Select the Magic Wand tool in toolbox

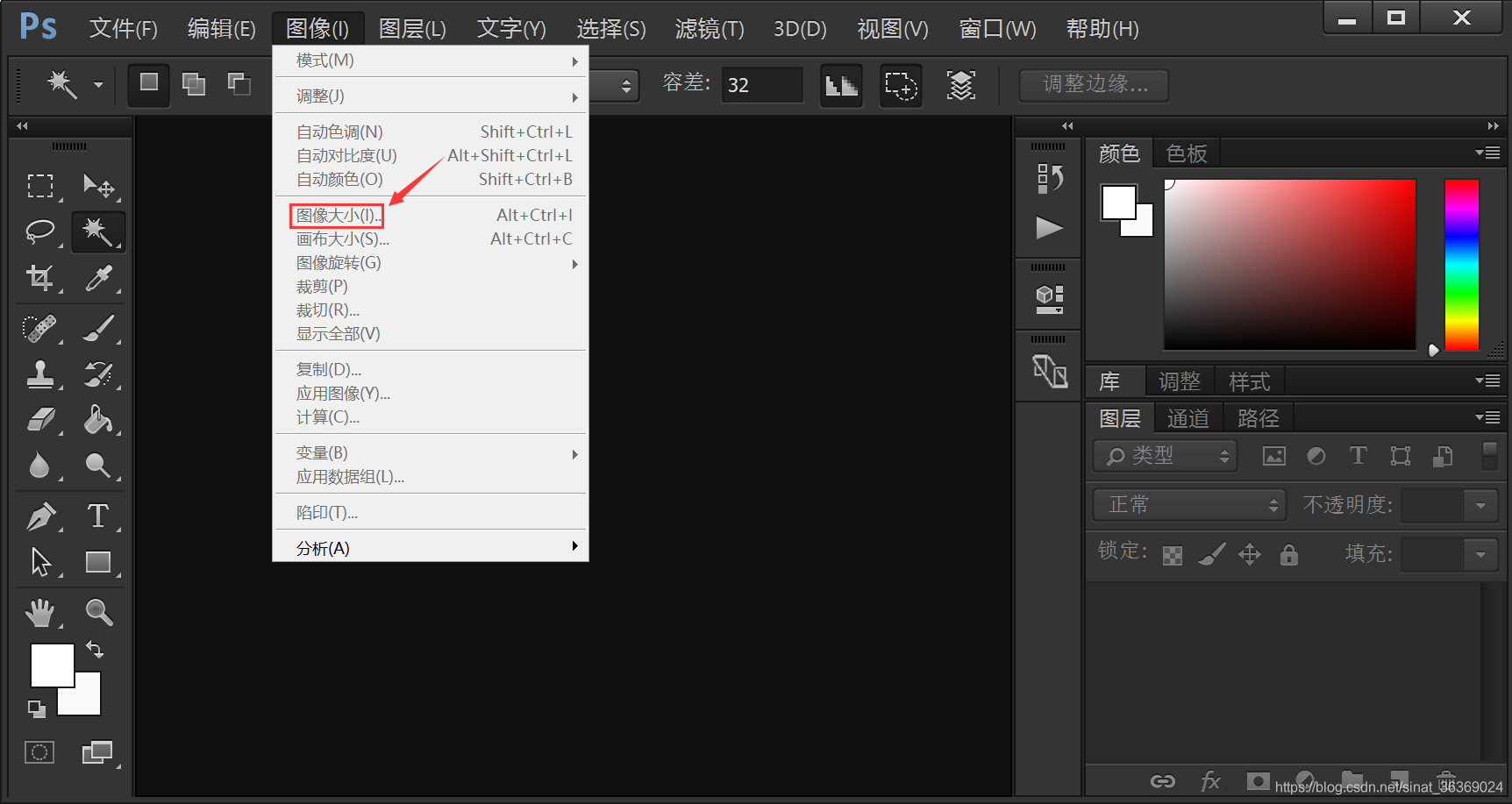pos(98,231)
